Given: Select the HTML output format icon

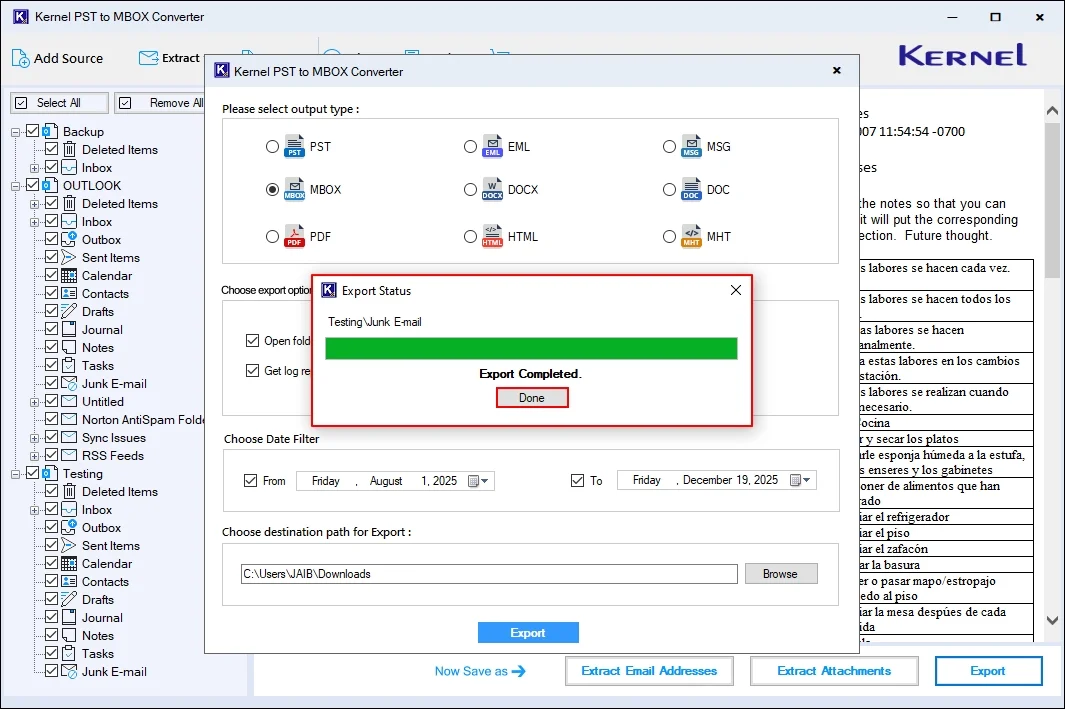Looking at the screenshot, I should tap(491, 236).
